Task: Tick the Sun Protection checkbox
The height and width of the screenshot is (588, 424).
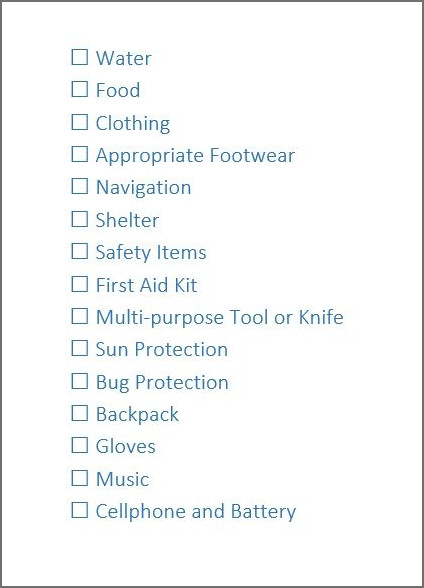Action: coord(79,348)
